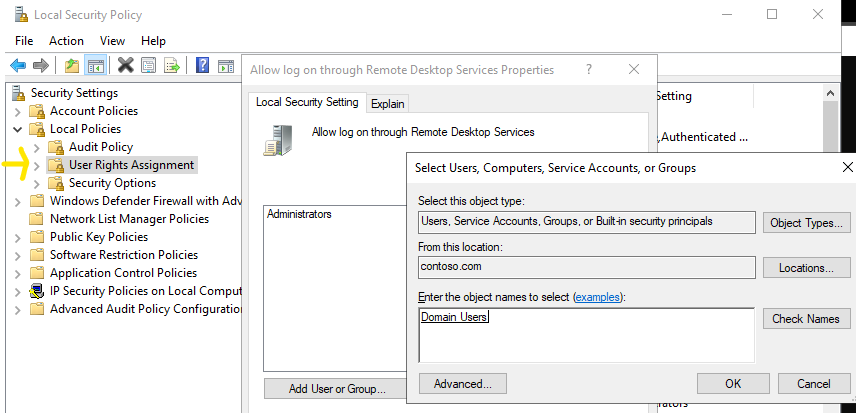Switch to the Explain tab
Screen dimensions: 856x413
pos(388,104)
